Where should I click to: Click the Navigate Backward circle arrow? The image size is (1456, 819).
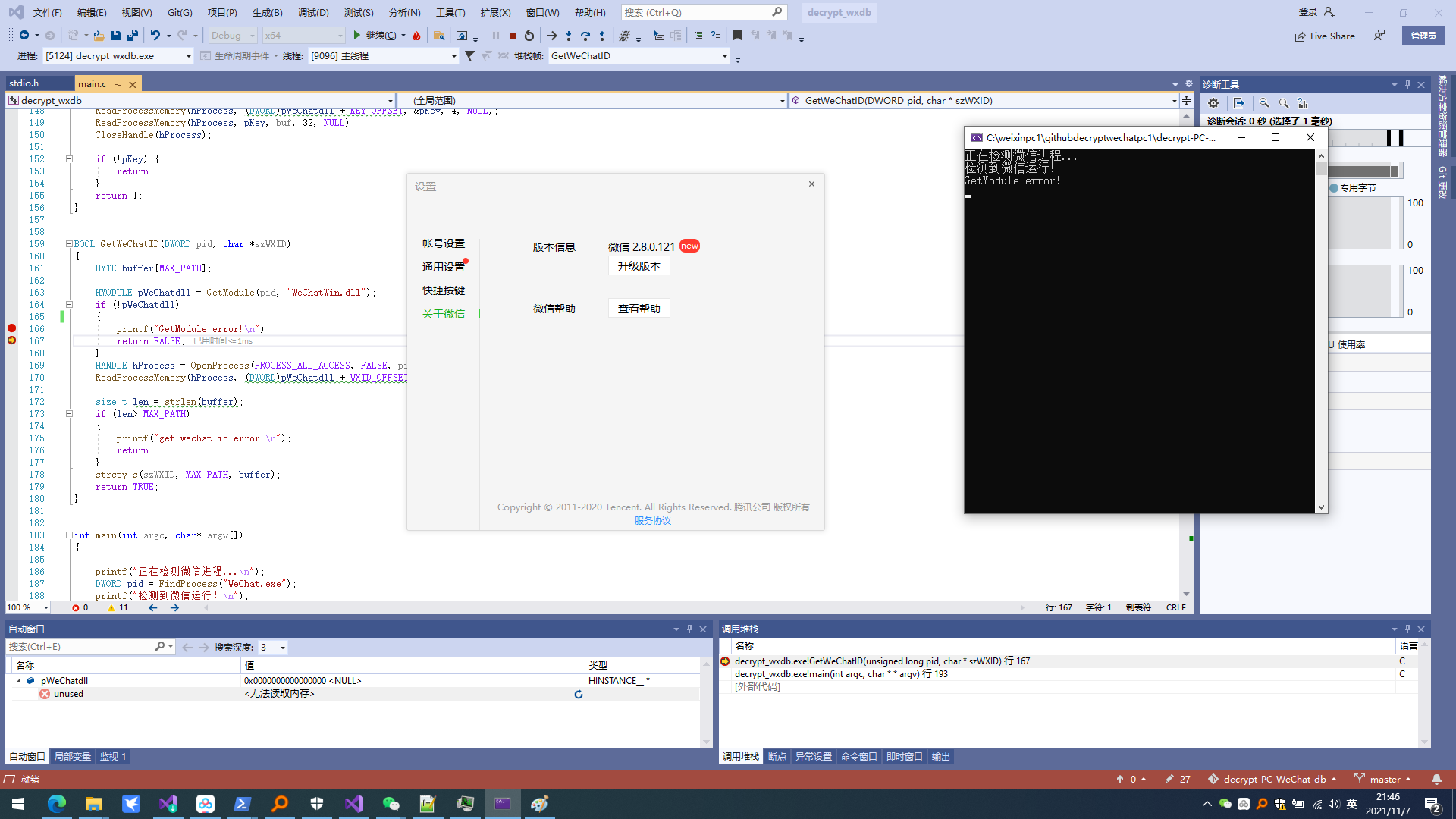24,36
